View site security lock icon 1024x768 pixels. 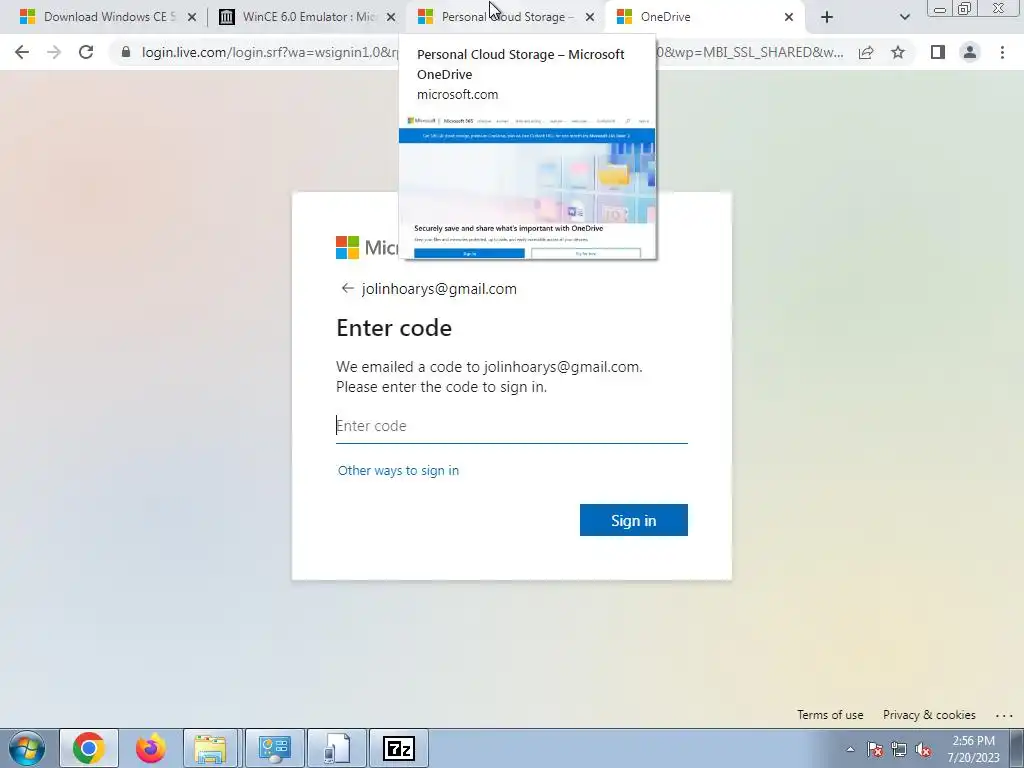(126, 52)
